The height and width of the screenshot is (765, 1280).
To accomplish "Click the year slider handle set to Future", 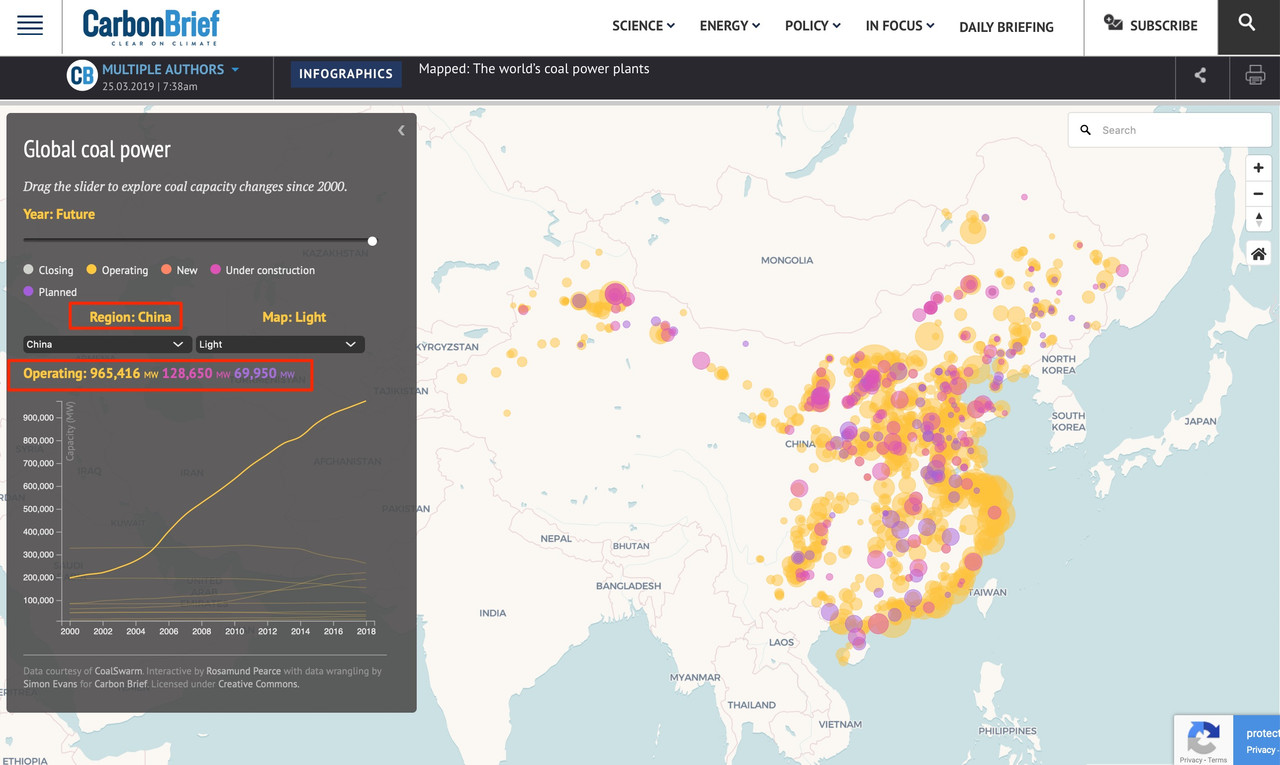I will pos(371,241).
